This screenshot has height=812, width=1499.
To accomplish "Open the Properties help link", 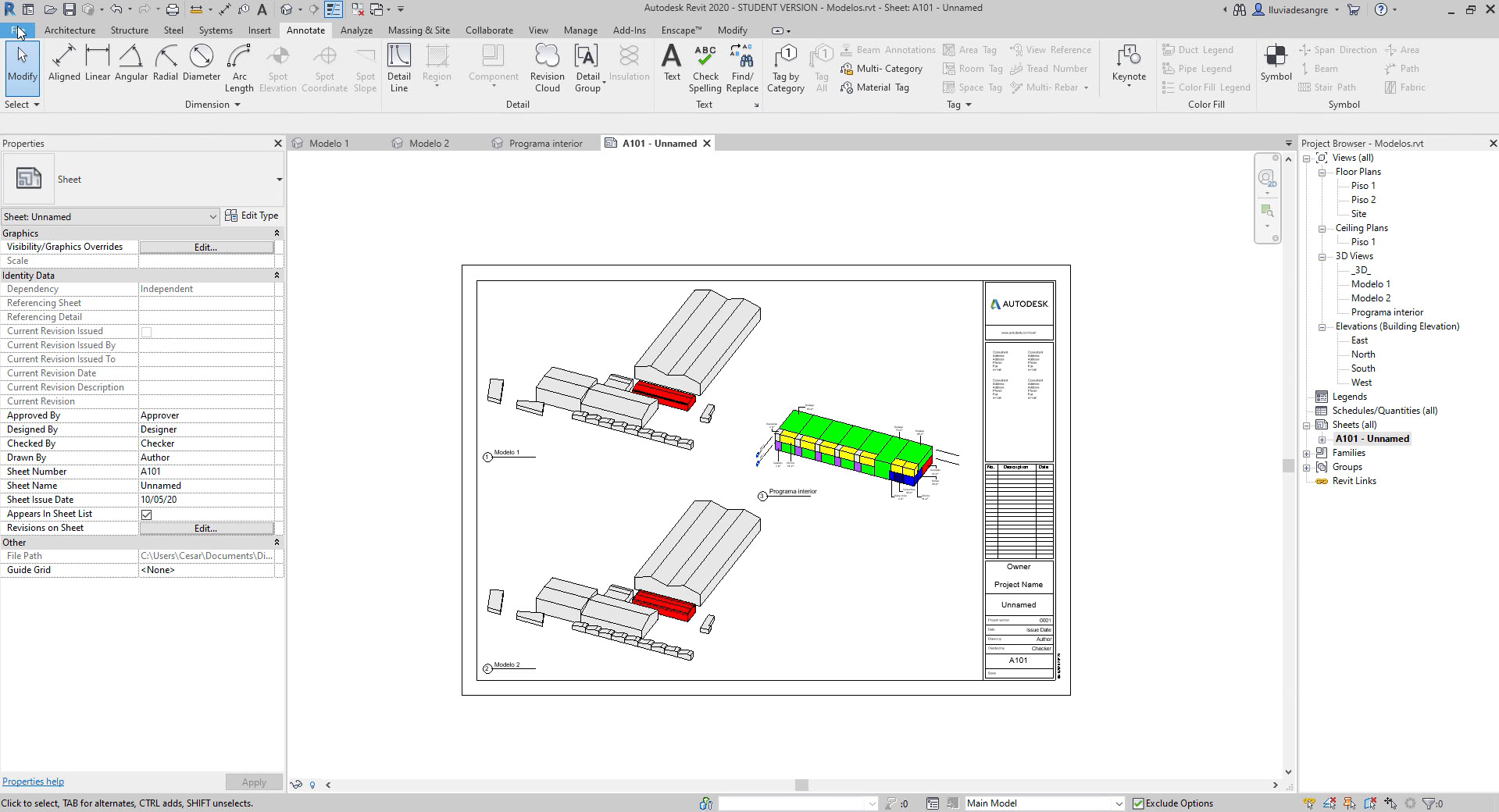I will tap(33, 782).
